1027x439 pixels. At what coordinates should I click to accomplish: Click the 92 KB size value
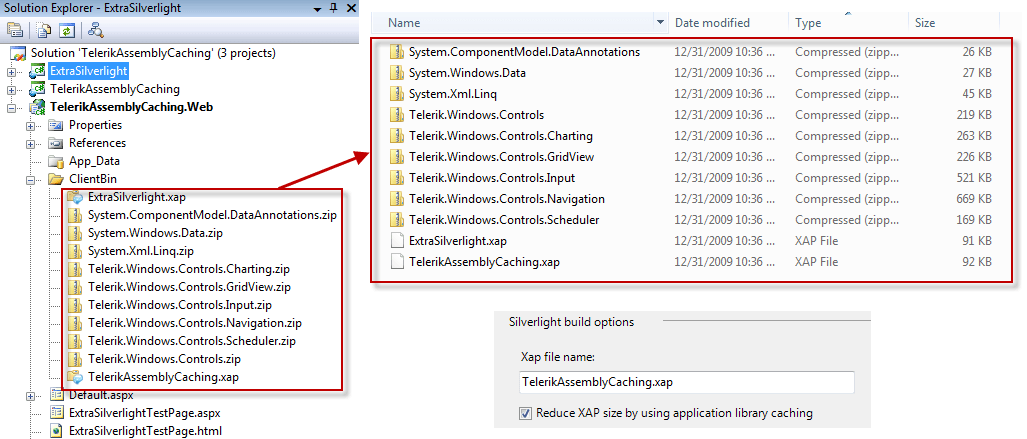coord(975,261)
